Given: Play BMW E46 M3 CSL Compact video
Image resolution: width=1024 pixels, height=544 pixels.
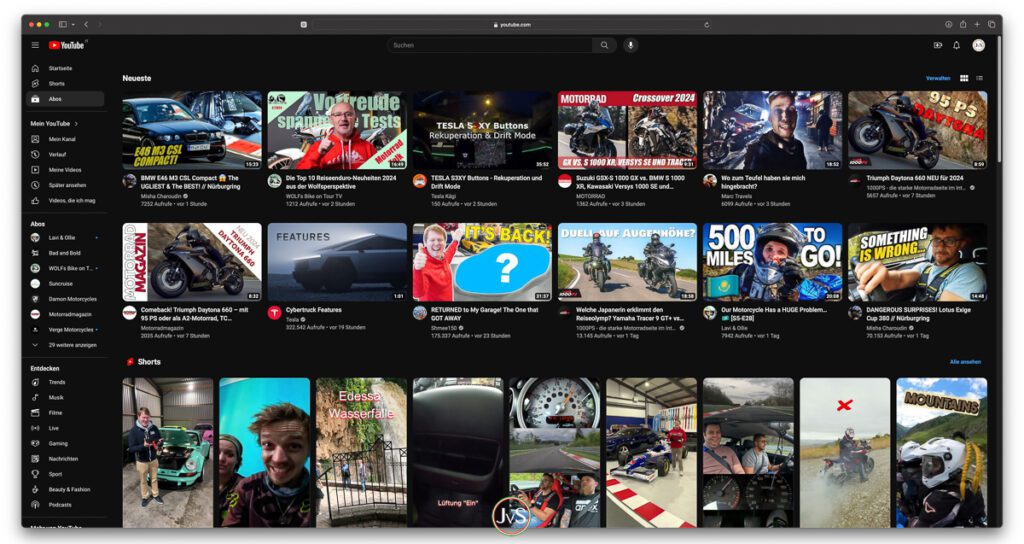Looking at the screenshot, I should click(192, 130).
